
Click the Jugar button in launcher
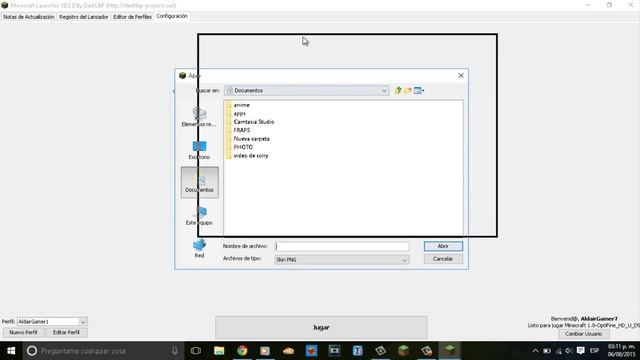tap(321, 327)
